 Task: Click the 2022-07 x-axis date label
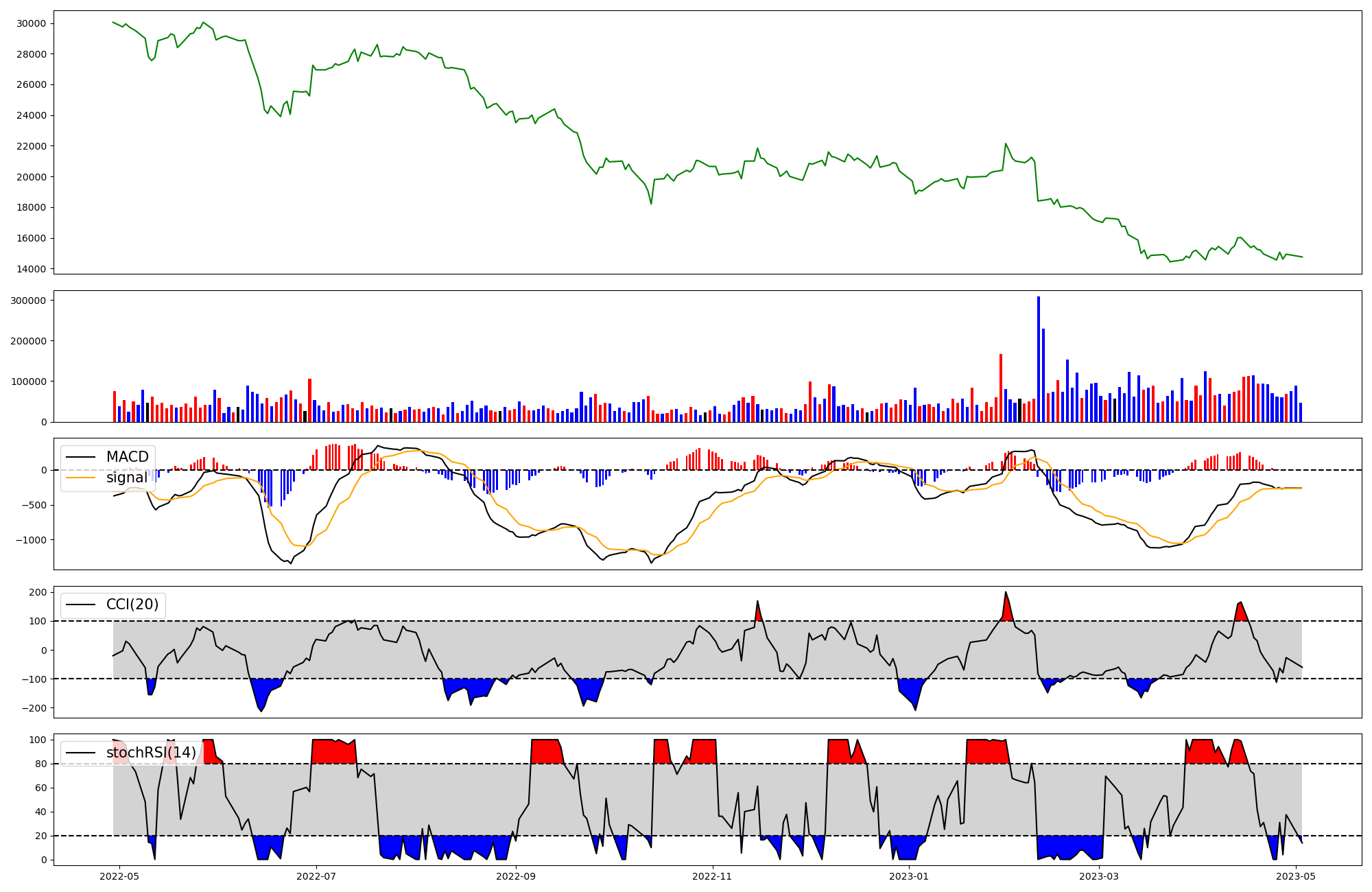[316, 876]
